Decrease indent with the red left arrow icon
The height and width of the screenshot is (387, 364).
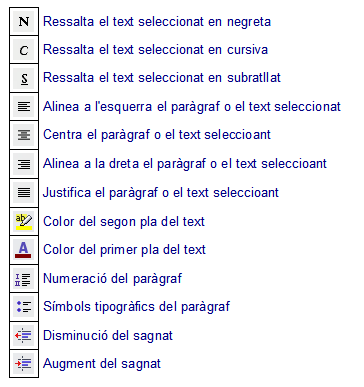click(24, 335)
